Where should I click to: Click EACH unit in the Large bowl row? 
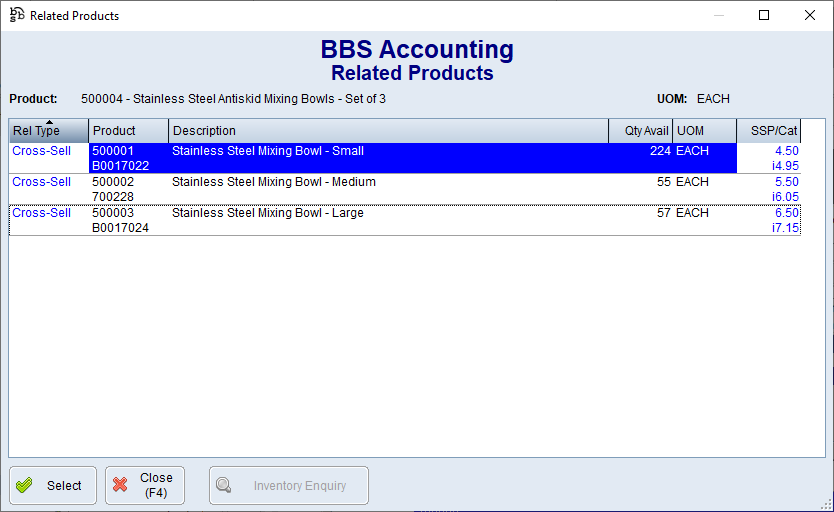(x=692, y=213)
